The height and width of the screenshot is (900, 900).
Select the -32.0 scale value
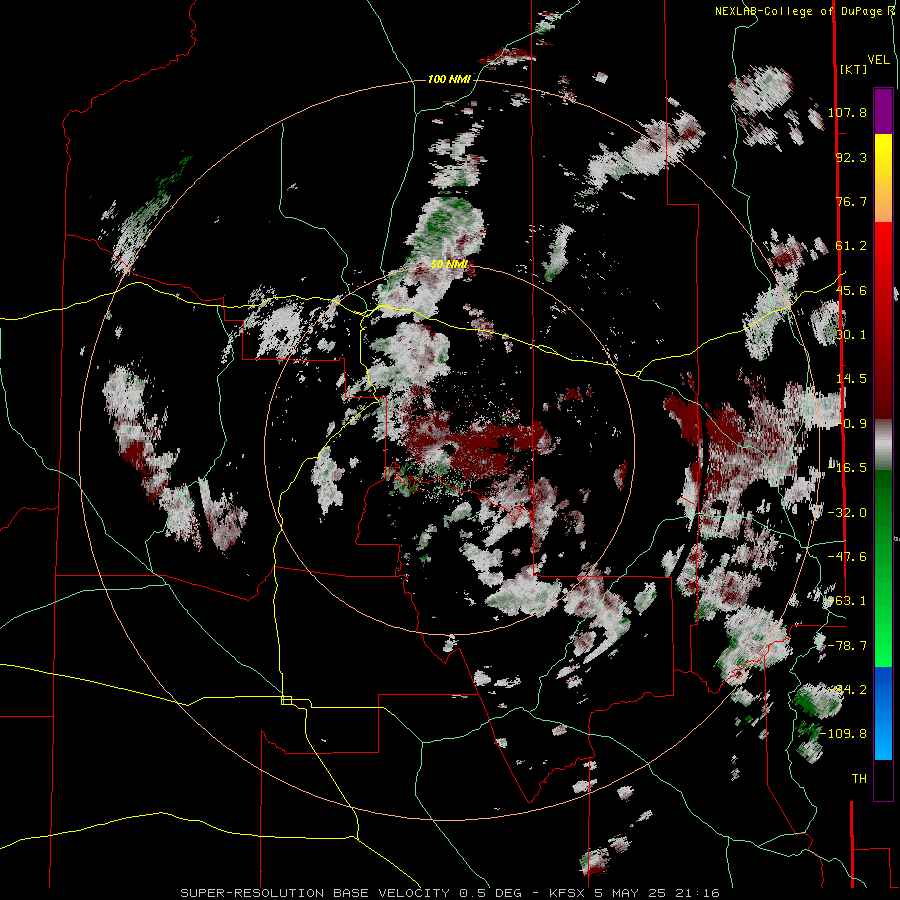point(847,513)
